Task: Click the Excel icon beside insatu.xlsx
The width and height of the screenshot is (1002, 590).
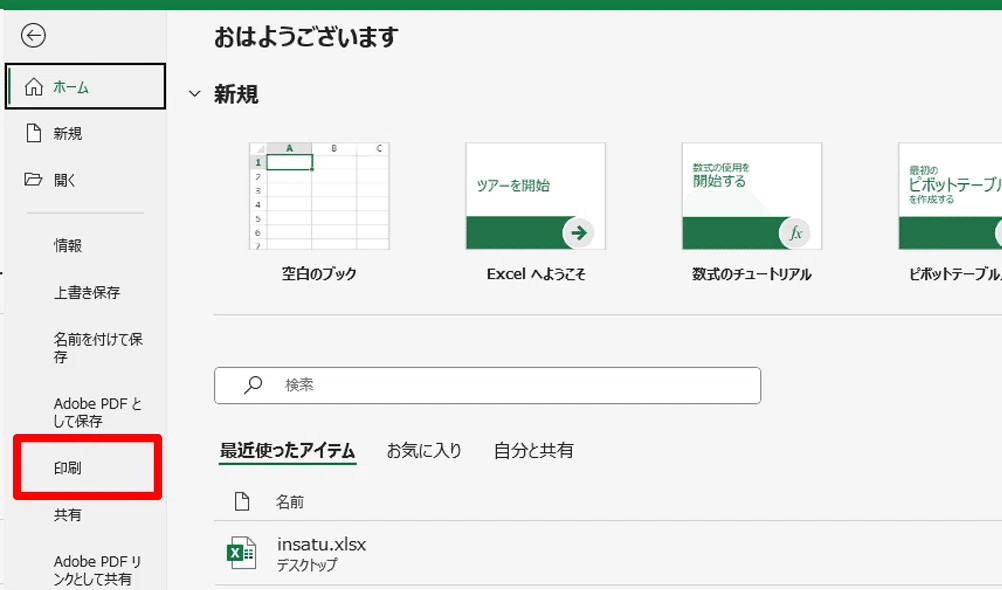Action: [242, 553]
